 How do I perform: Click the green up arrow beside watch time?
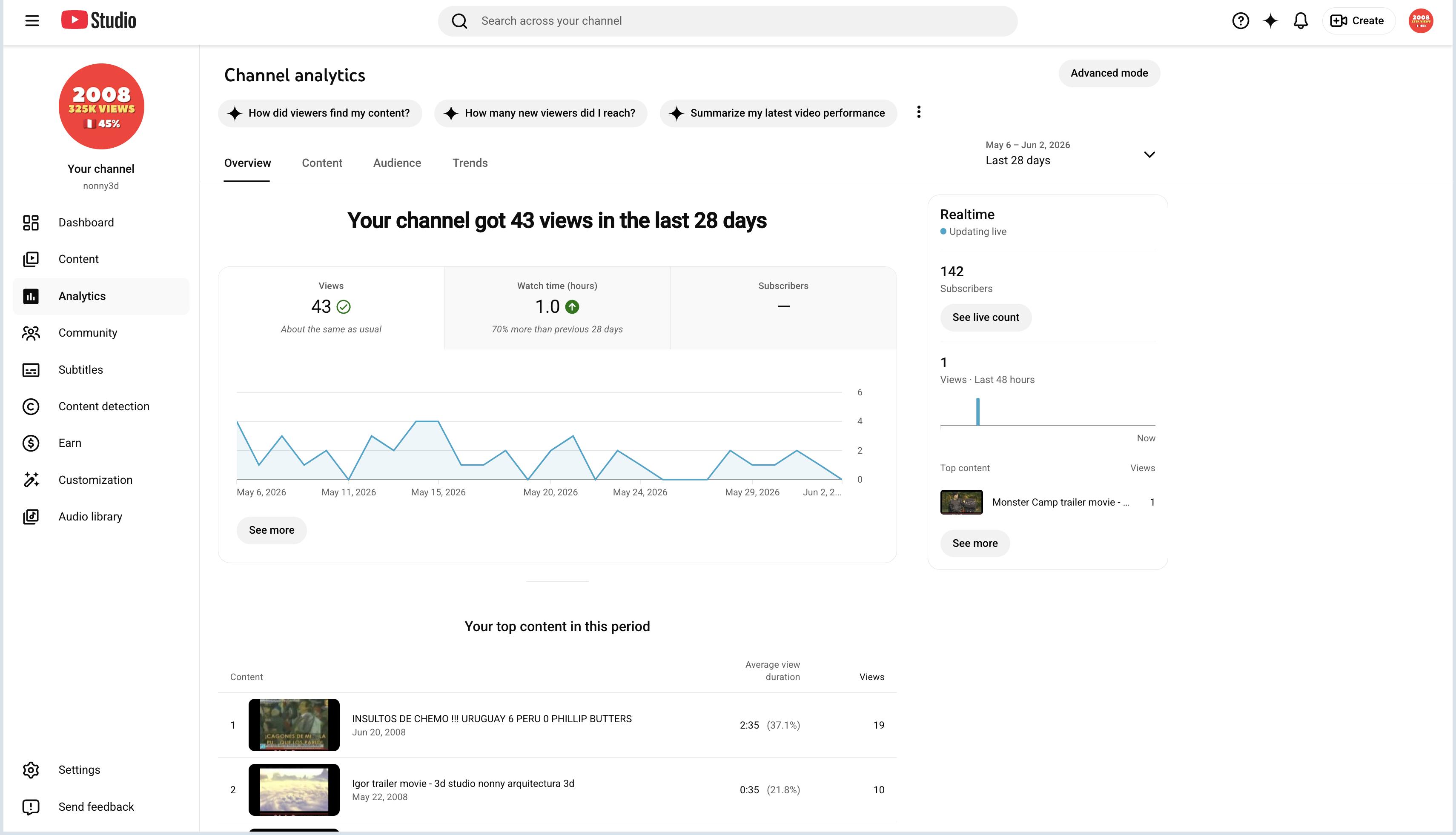click(x=572, y=307)
